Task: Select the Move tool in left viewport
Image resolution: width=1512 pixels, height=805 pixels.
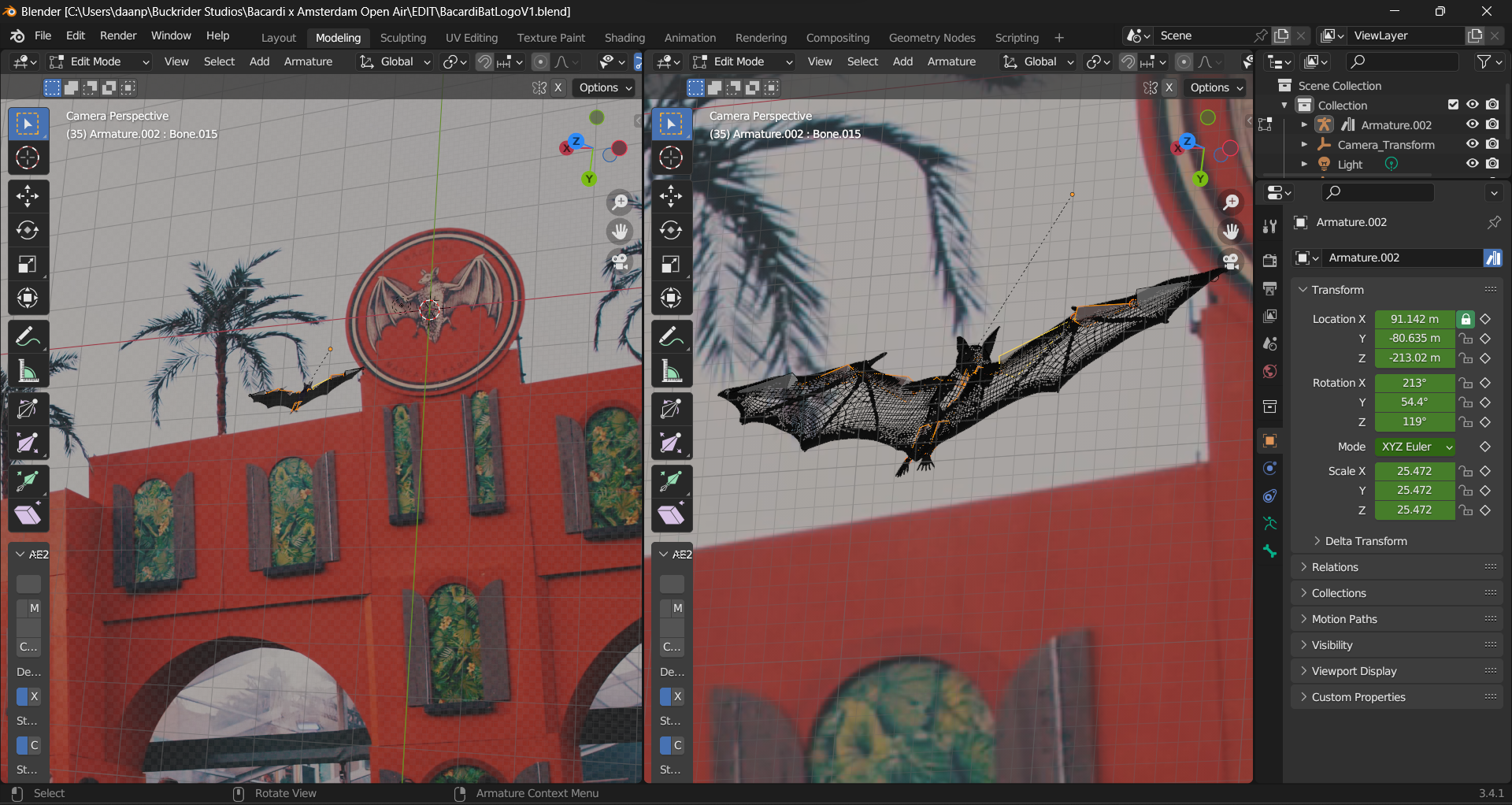Action: point(28,195)
